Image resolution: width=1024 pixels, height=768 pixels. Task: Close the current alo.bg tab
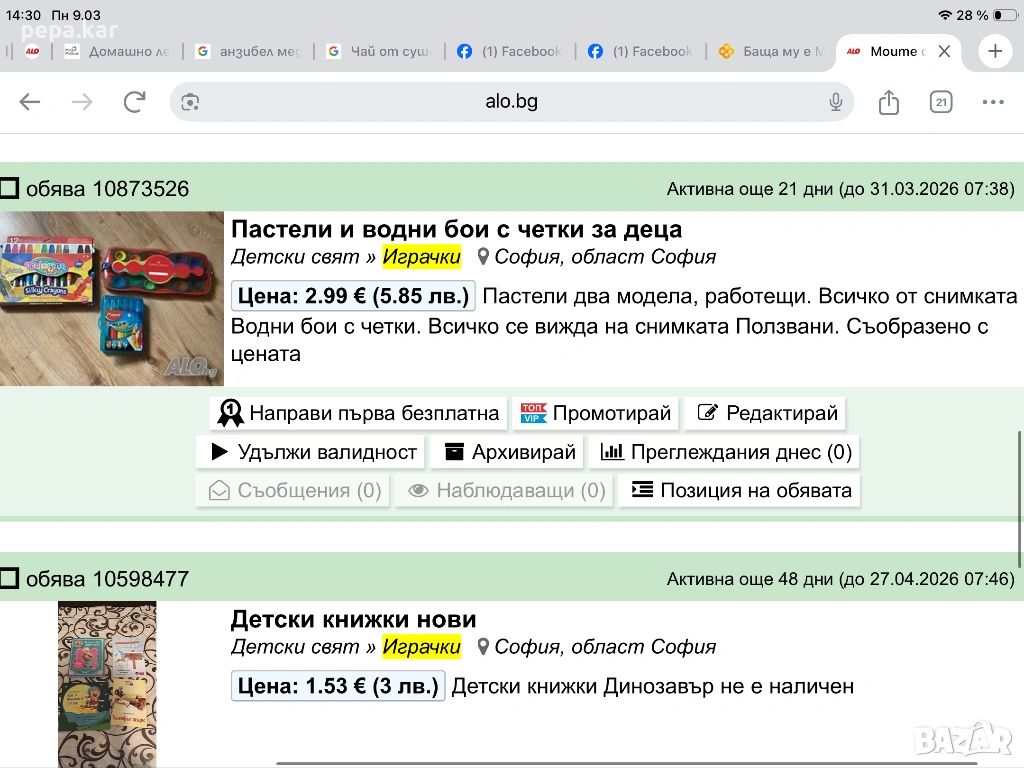(944, 51)
